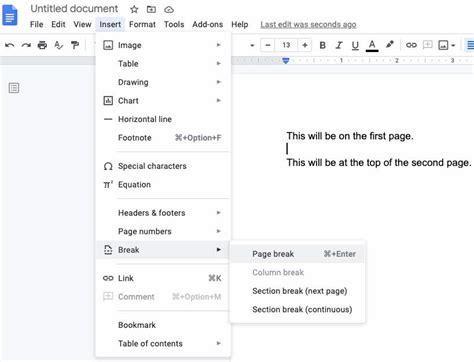Click the Last edit was seconds ago link
Image resolution: width=474 pixels, height=362 pixels.
pos(308,25)
